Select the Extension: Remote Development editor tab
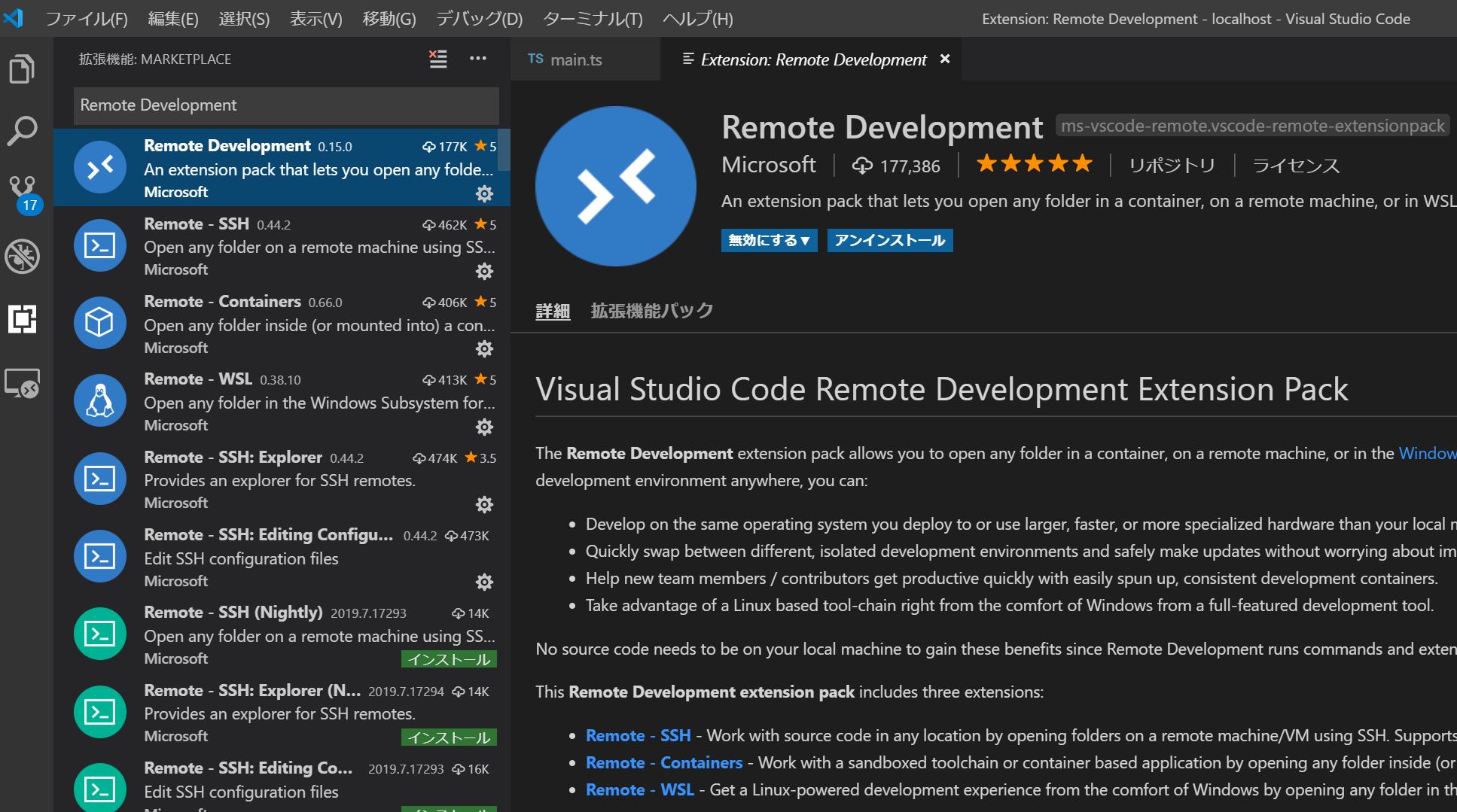 coord(810,59)
